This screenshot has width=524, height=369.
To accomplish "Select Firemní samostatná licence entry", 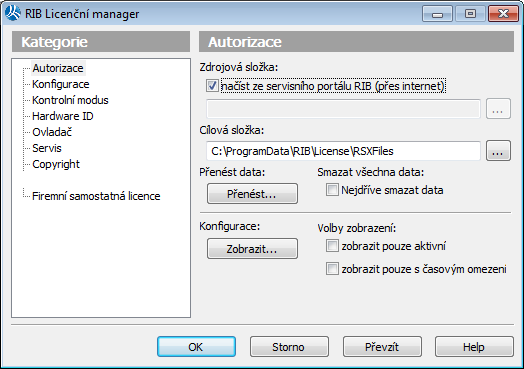I will (x=96, y=196).
